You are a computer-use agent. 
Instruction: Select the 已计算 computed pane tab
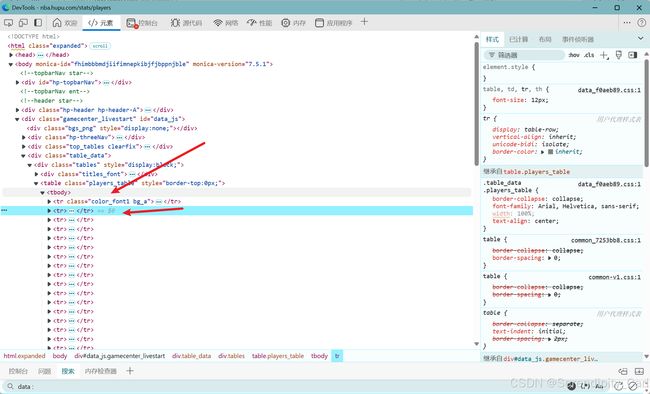pyautogui.click(x=518, y=39)
